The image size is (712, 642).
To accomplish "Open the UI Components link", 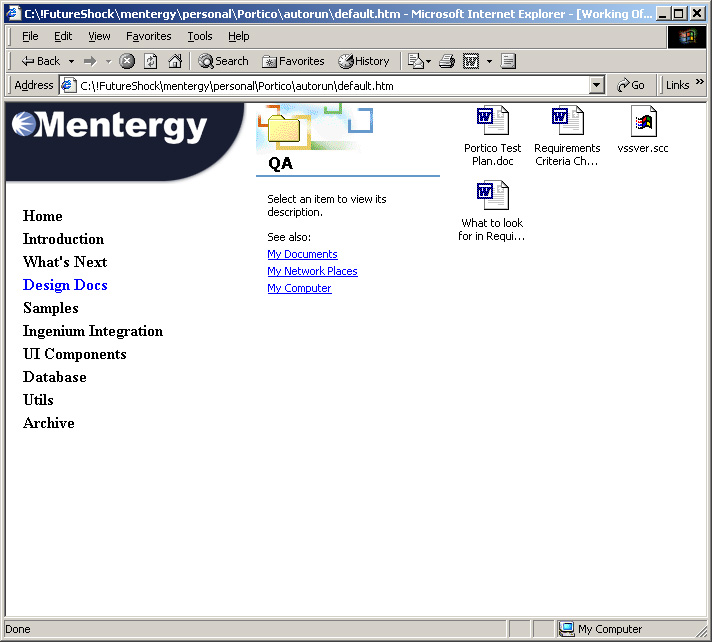I will [74, 354].
